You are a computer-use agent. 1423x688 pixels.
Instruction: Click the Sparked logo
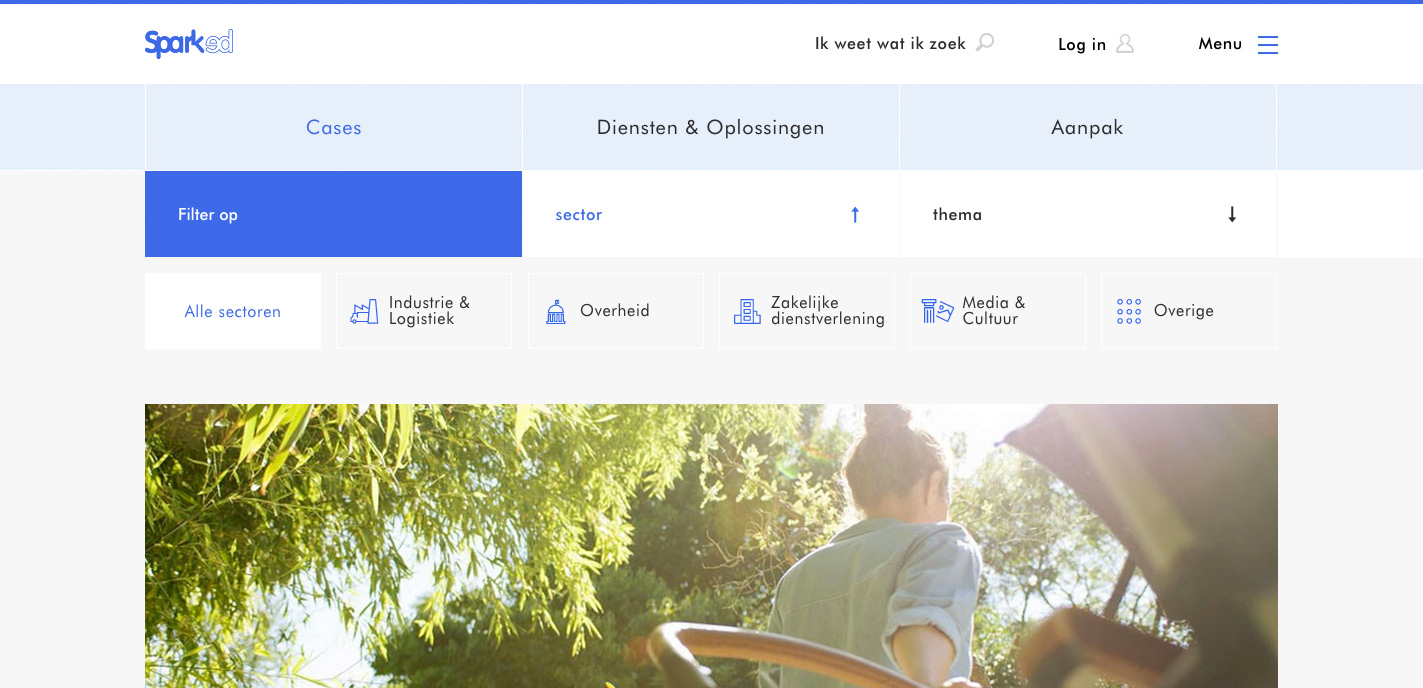click(189, 44)
